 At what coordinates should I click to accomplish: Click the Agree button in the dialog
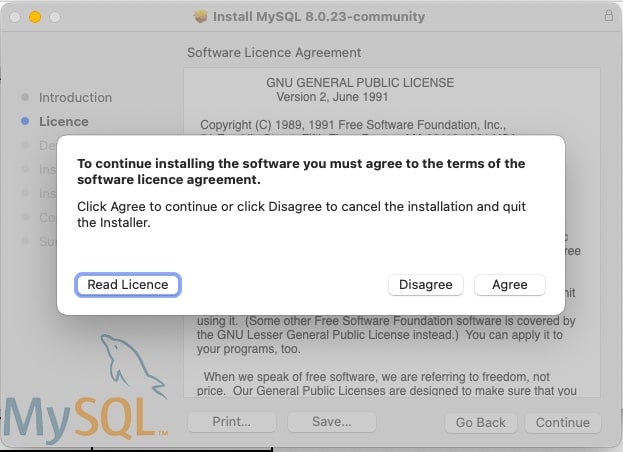point(510,285)
